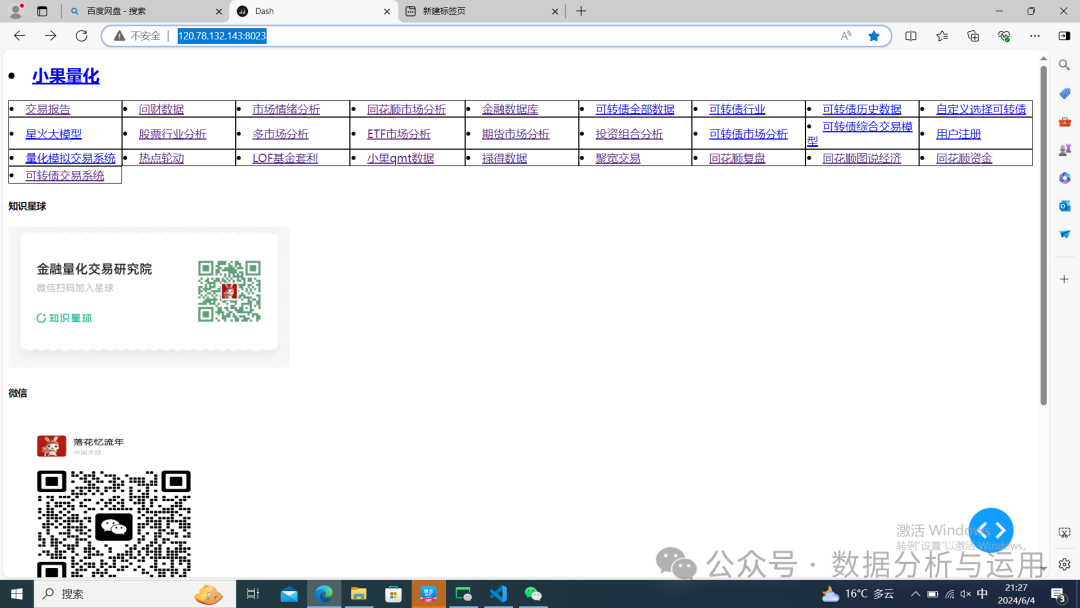Open the weather widget showing 16°C 多云
This screenshot has height=608, width=1080.
(x=858, y=594)
